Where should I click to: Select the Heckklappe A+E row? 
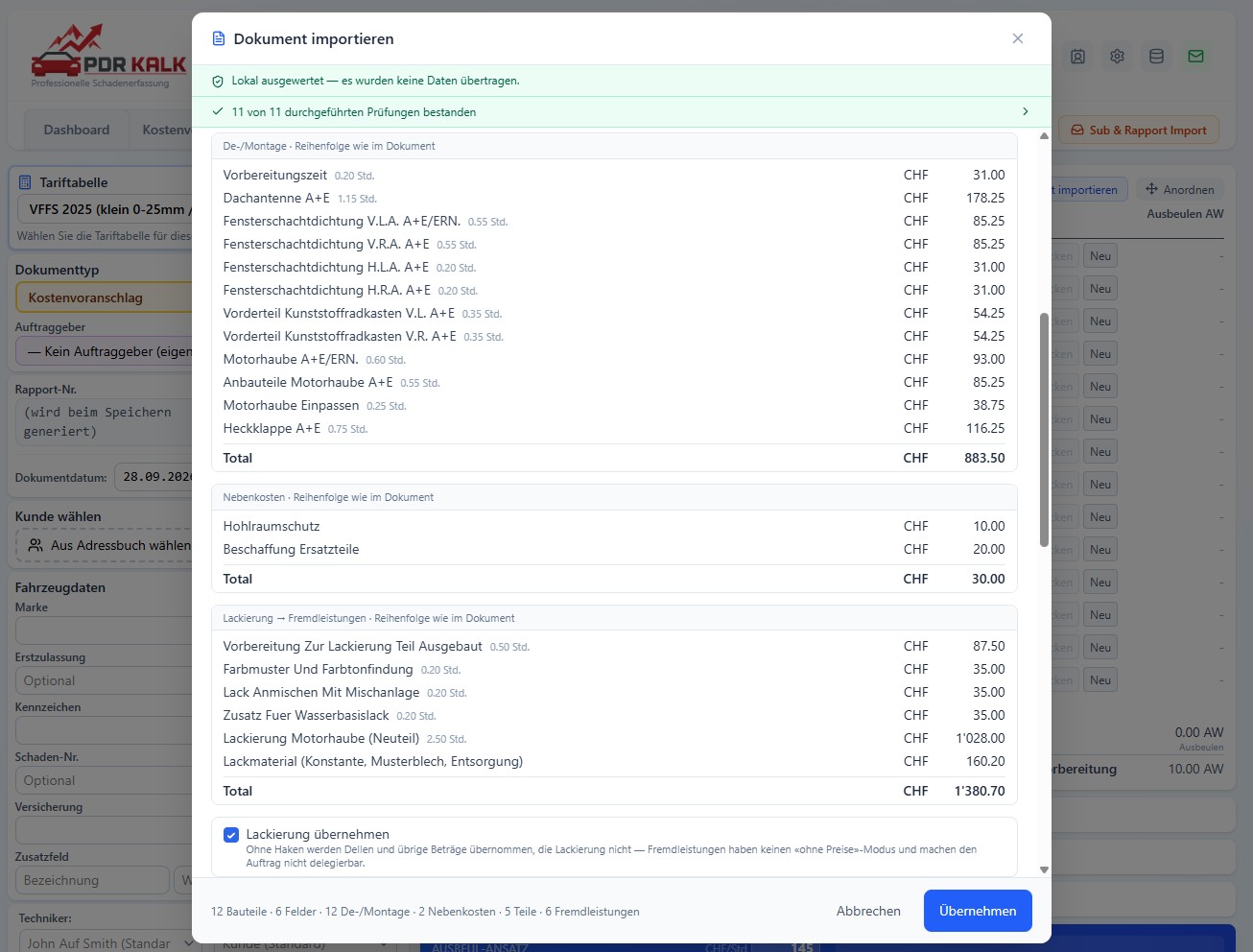614,428
